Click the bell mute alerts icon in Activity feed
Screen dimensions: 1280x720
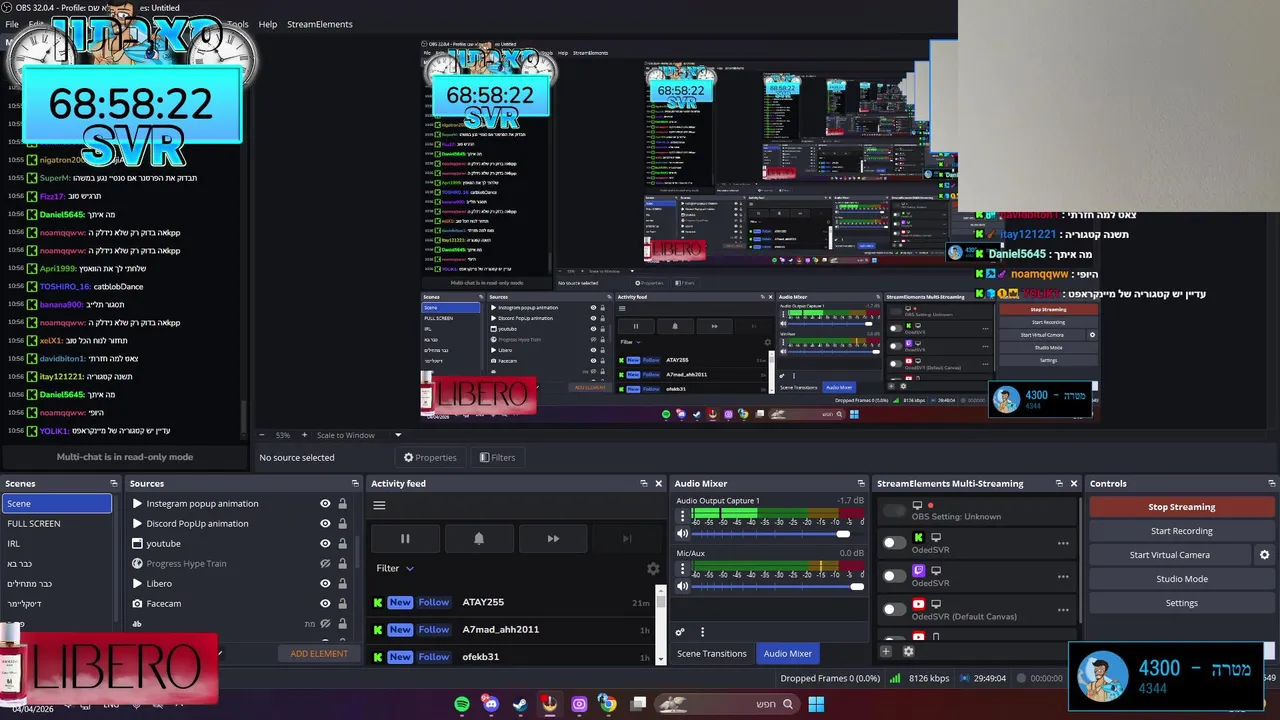[x=479, y=538]
